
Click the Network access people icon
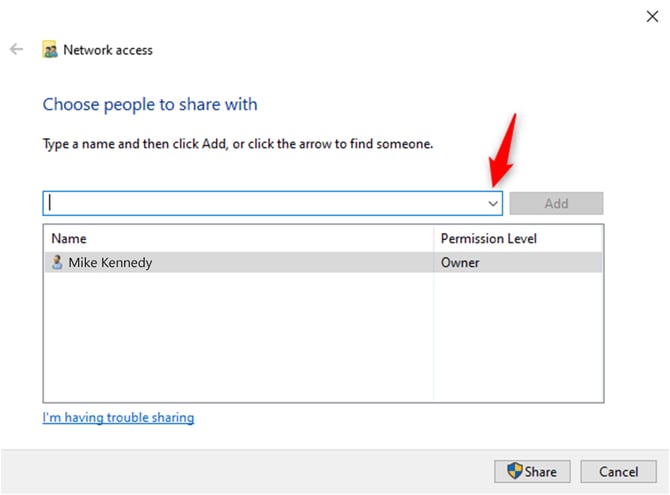[50, 49]
